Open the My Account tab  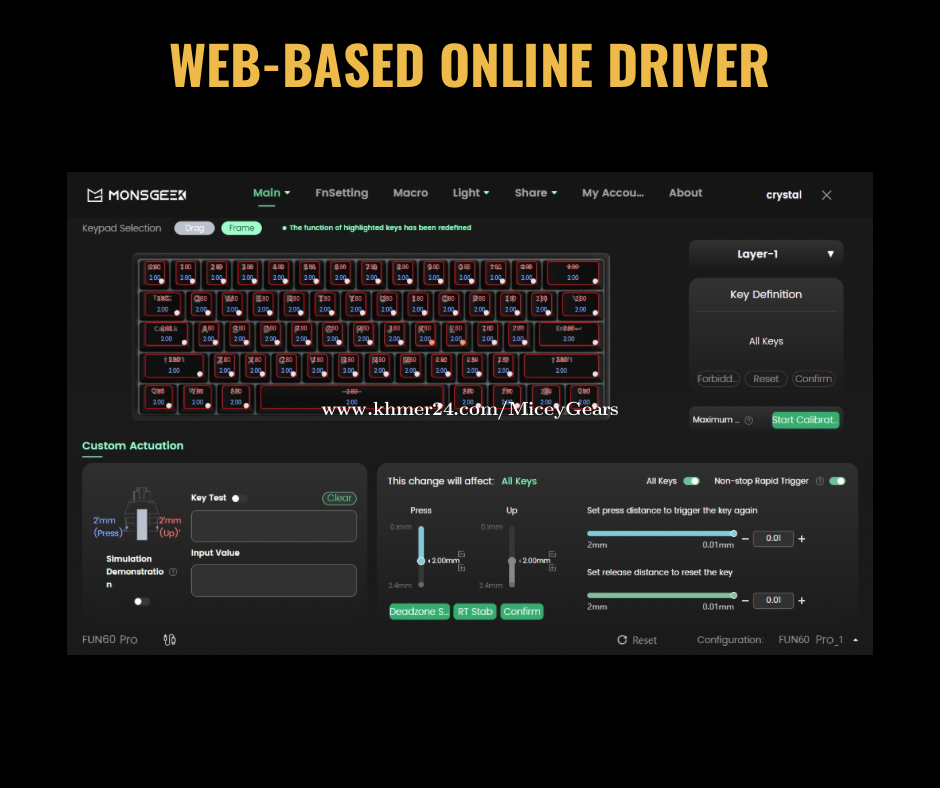click(x=613, y=193)
